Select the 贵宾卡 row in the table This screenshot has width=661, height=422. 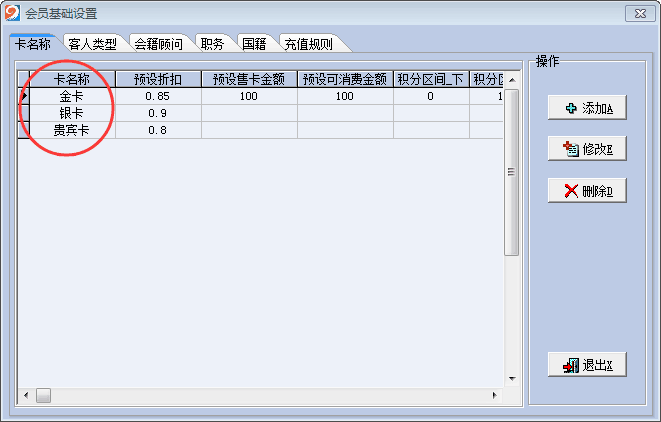71,130
